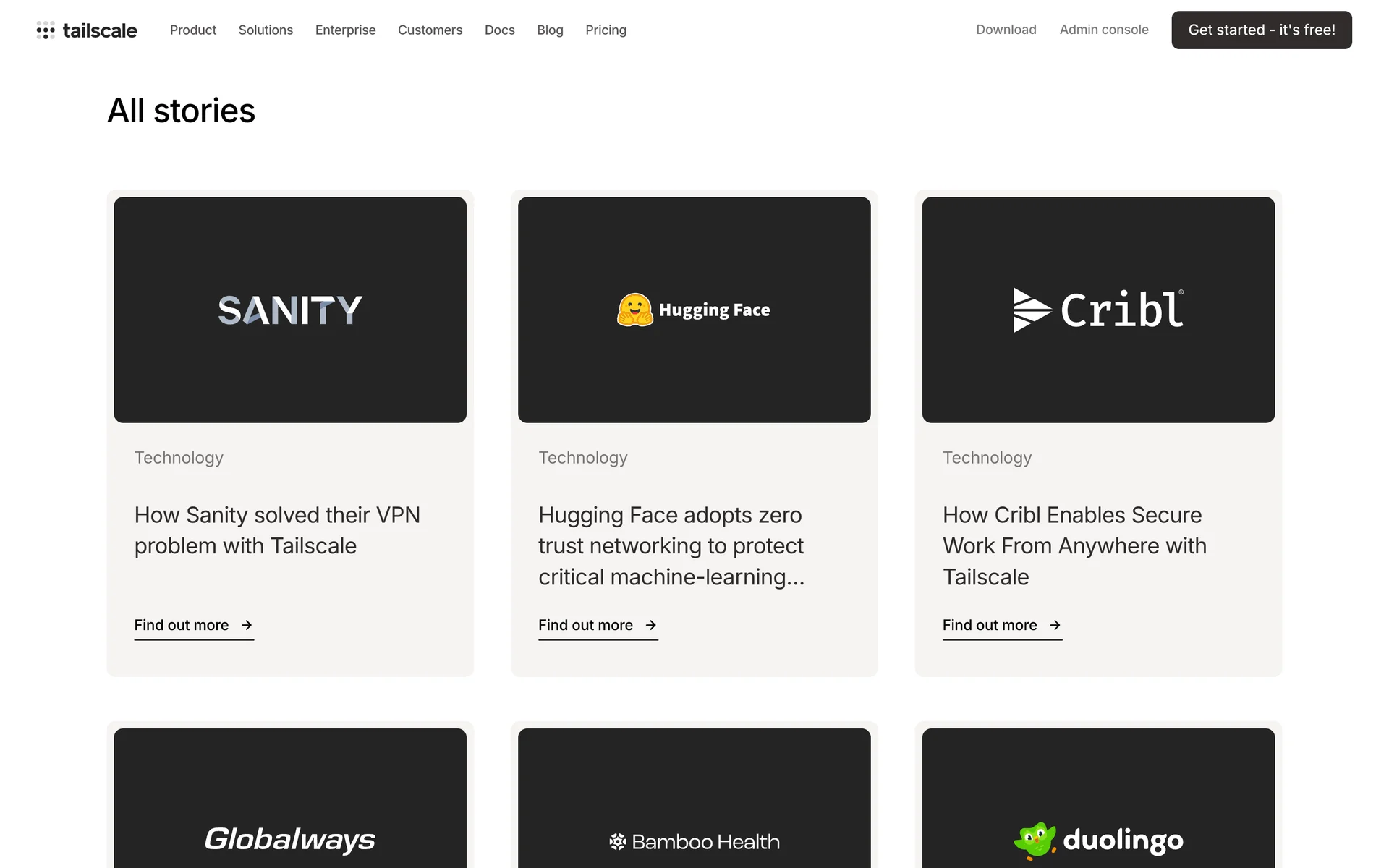Click the Download link

click(x=1006, y=30)
